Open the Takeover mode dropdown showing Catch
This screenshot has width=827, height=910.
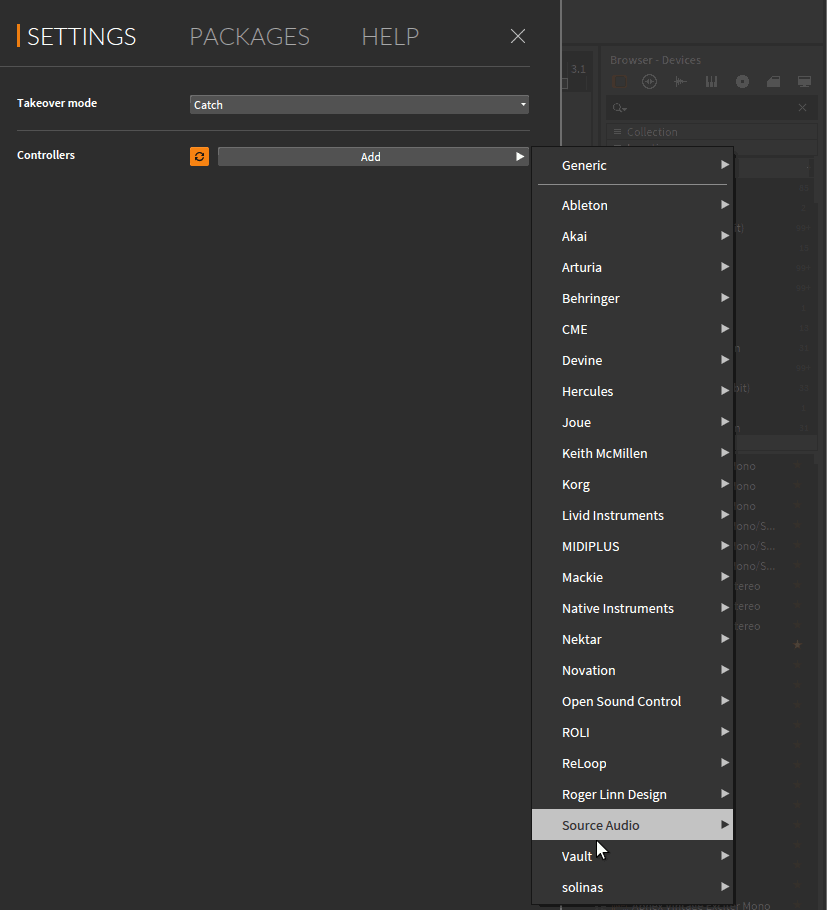coord(359,104)
